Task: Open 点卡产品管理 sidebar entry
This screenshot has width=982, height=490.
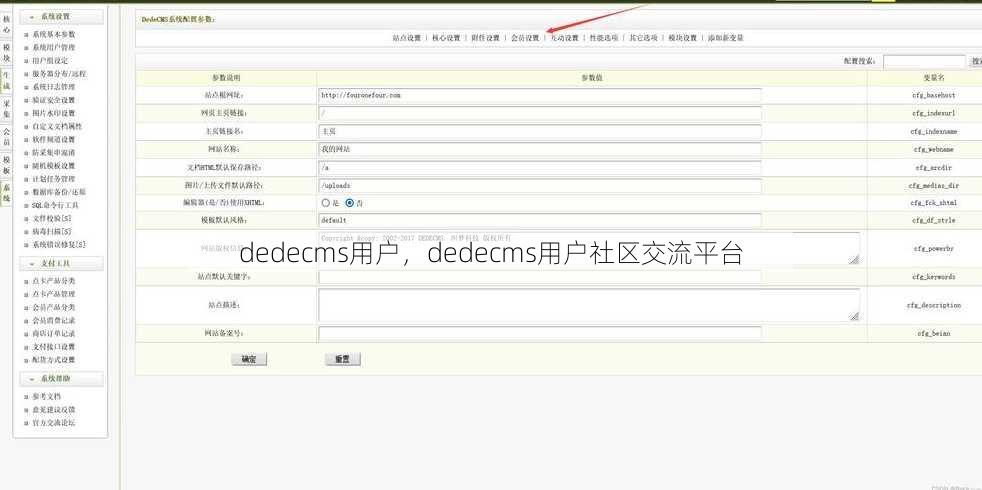Action: tap(54, 295)
